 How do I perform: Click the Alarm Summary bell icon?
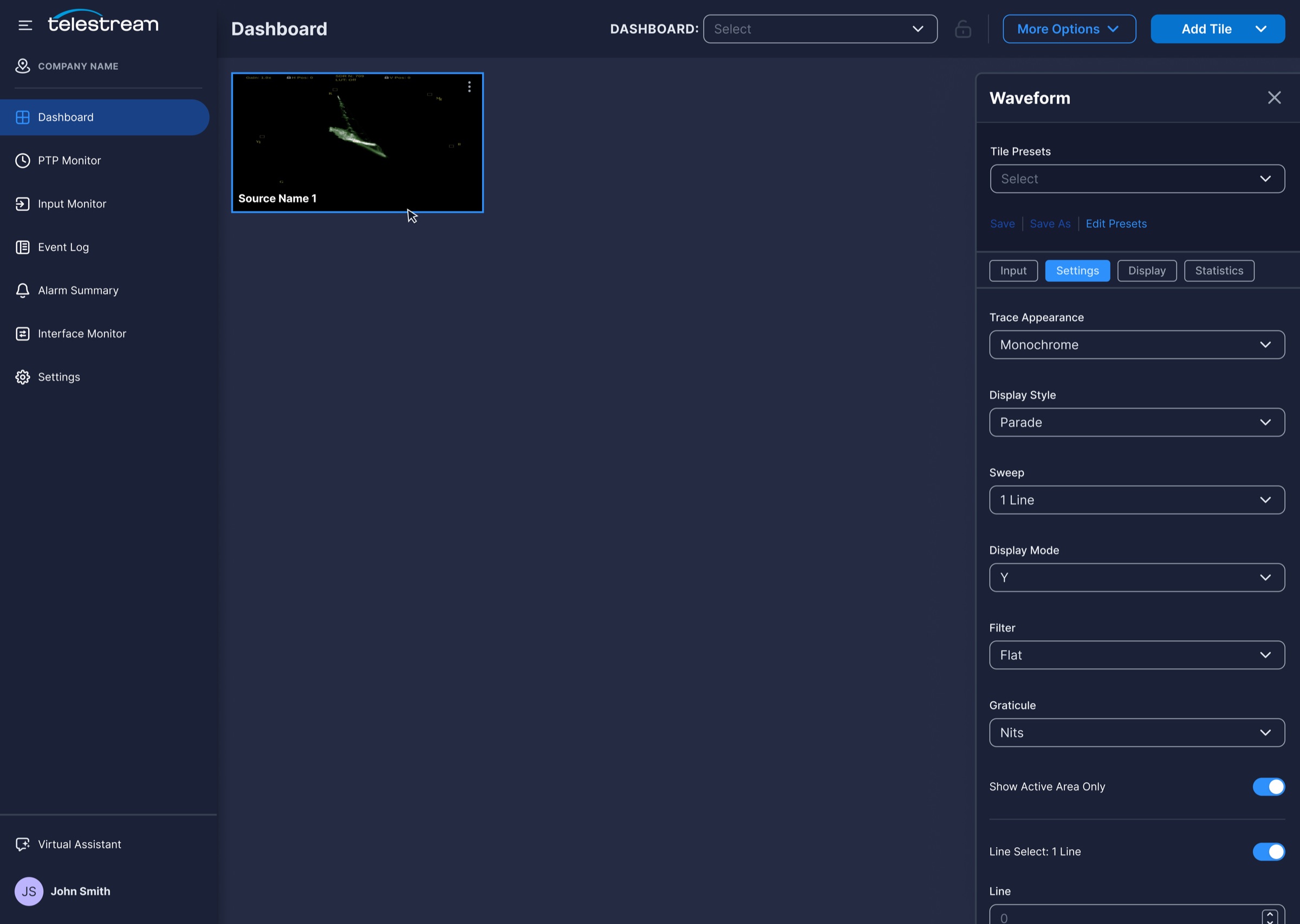22,290
